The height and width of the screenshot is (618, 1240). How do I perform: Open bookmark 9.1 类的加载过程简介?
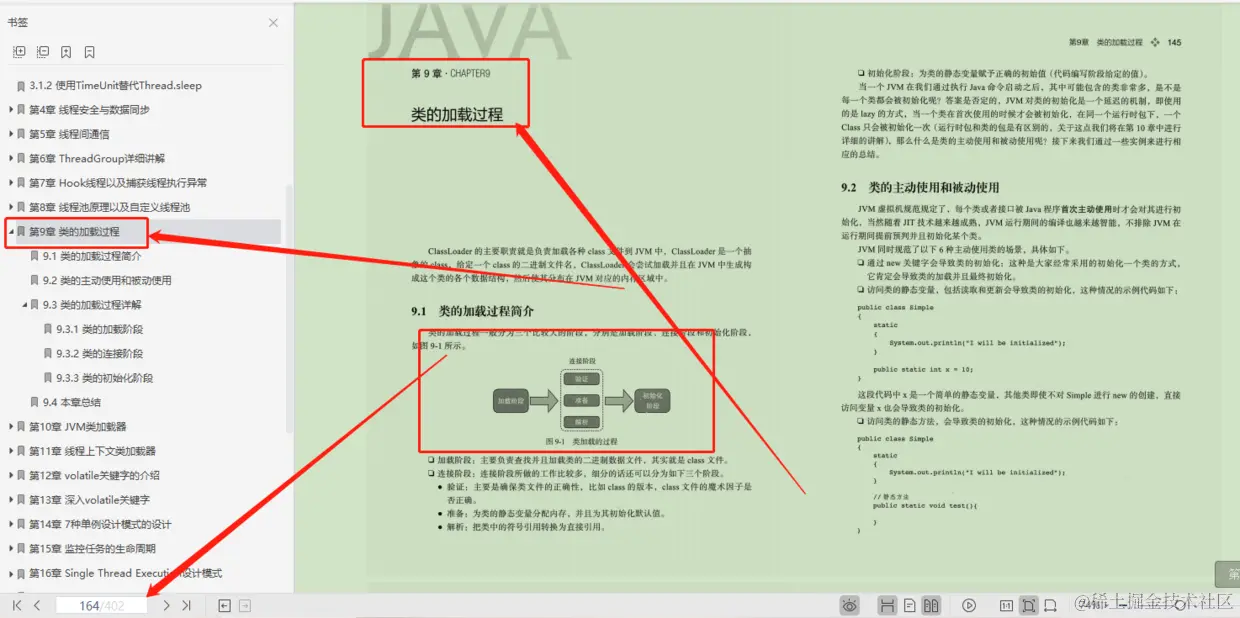[x=92, y=256]
